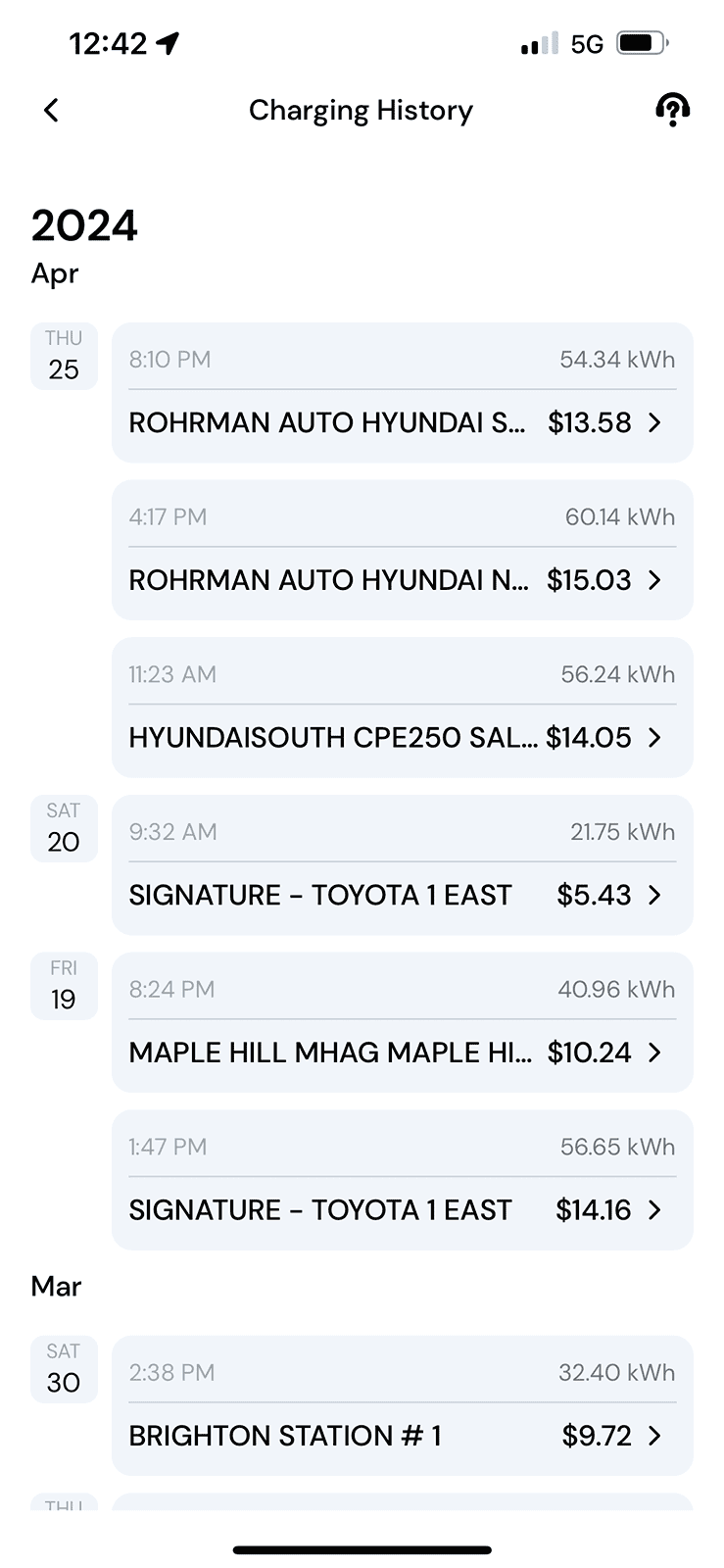Tap the Charging History title
The width and height of the screenshot is (724, 1568).
(x=361, y=111)
